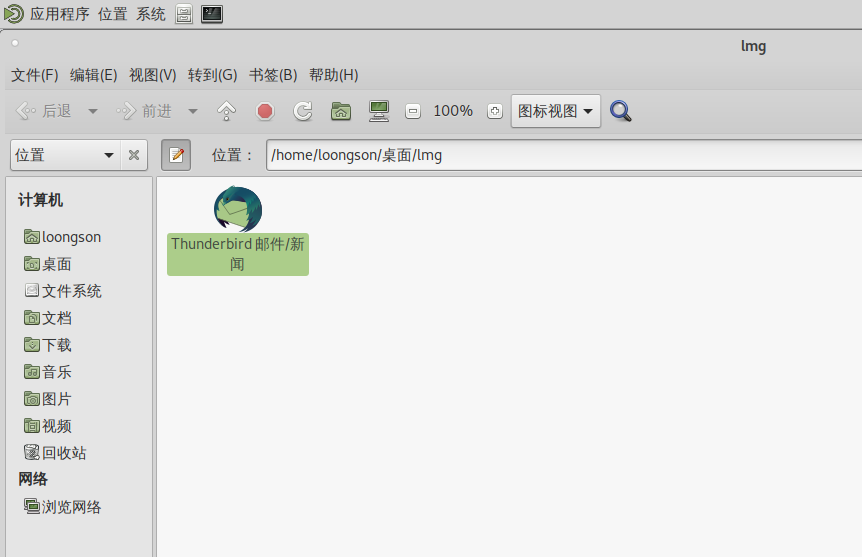Open the 编辑(E) menu
This screenshot has height=557, width=862.
pyautogui.click(x=93, y=75)
